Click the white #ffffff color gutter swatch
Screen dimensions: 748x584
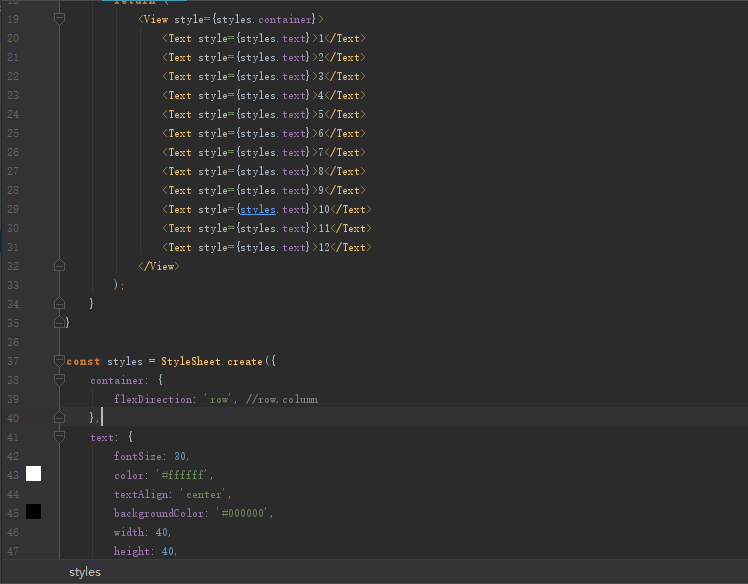[34, 474]
